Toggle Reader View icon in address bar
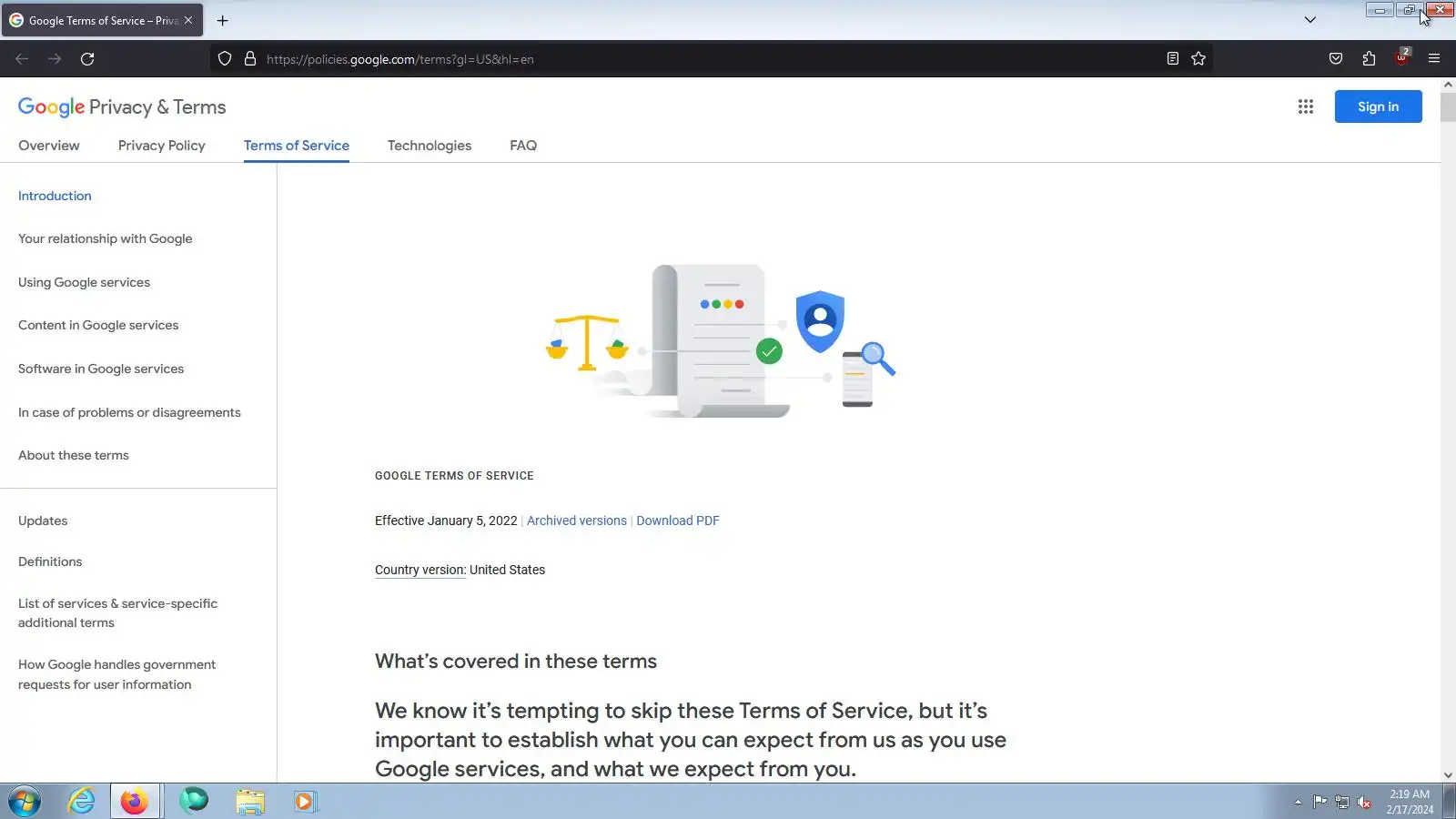Screen dimensions: 1456x819 (1173, 59)
